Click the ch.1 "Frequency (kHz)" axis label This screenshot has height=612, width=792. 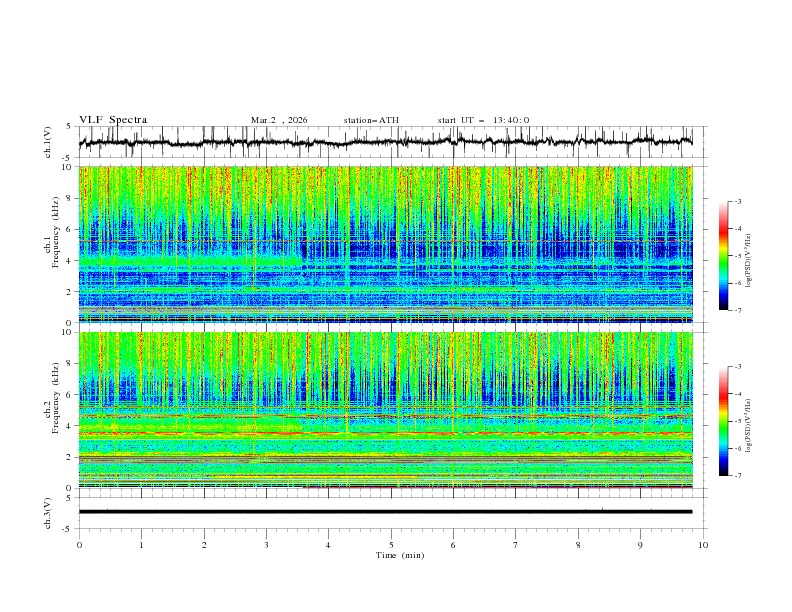[x=56, y=232]
